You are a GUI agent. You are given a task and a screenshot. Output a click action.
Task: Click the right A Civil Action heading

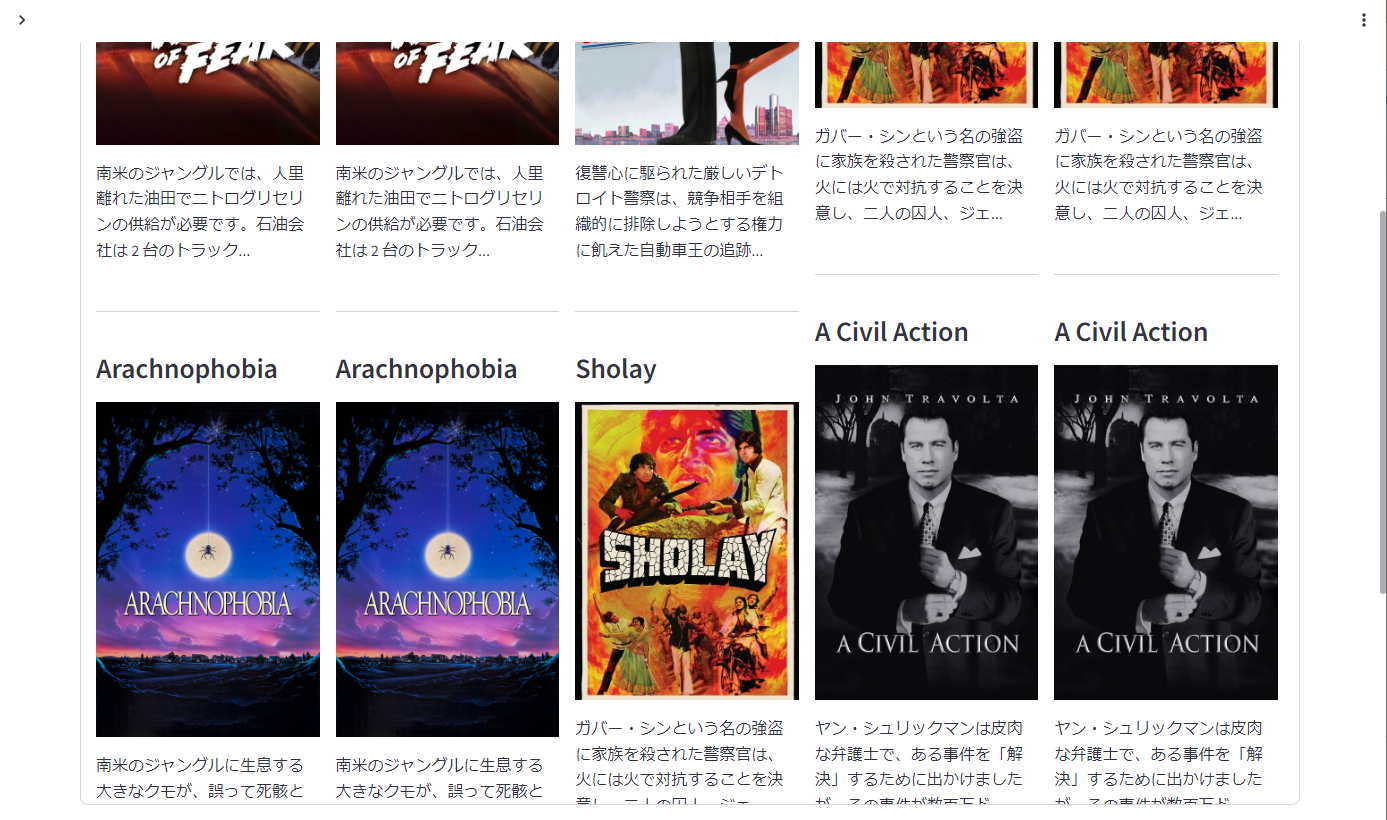pyautogui.click(x=1131, y=332)
